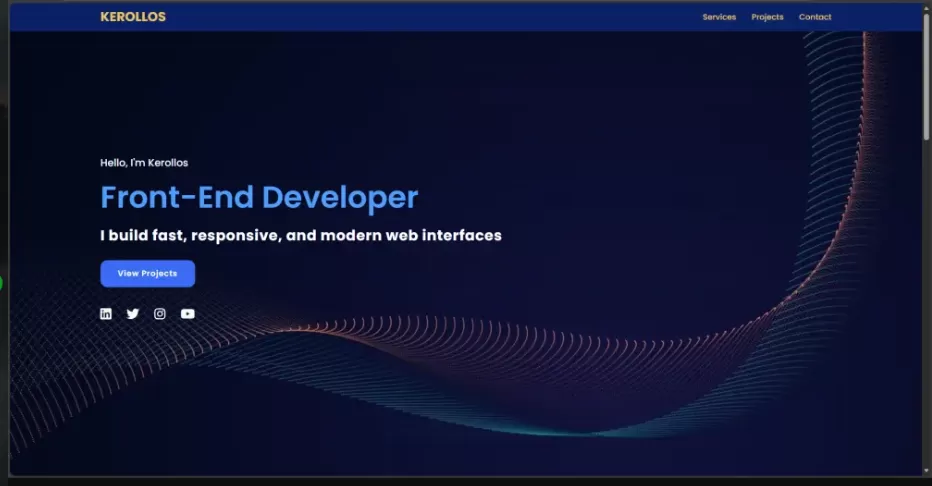
Task: Click the View Projects button
Action: [147, 273]
